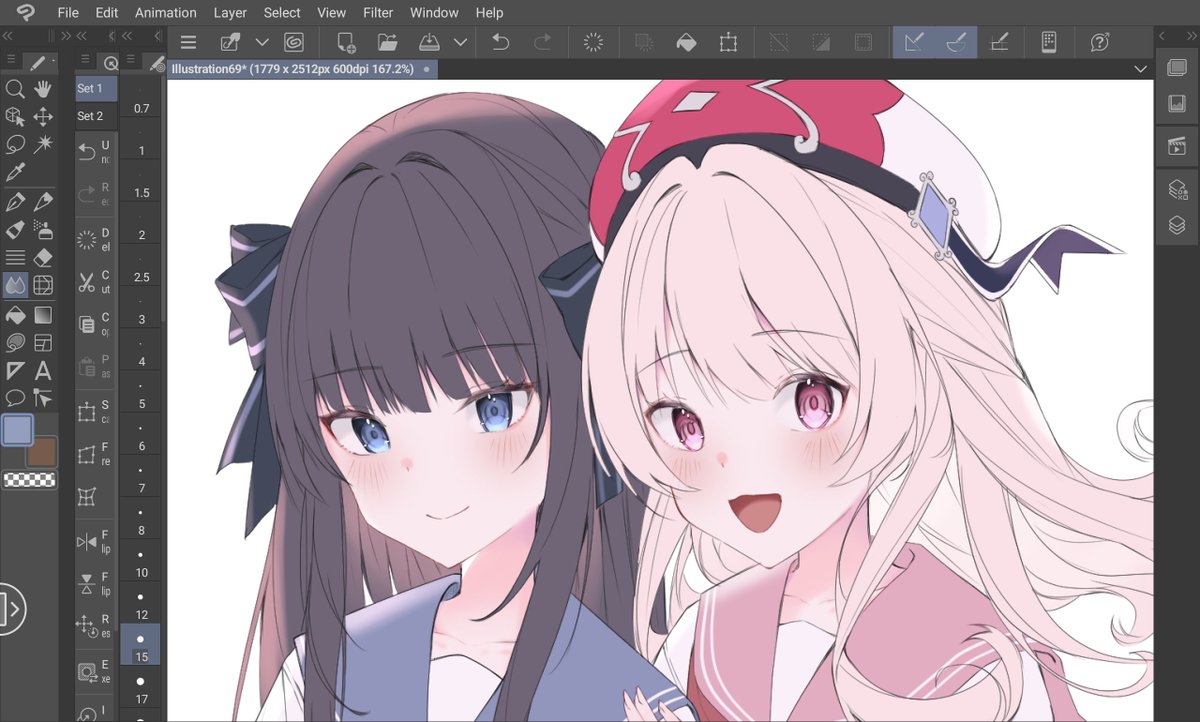Create a new canvas from command bar
Viewport: 1200px width, 722px height.
pyautogui.click(x=346, y=42)
